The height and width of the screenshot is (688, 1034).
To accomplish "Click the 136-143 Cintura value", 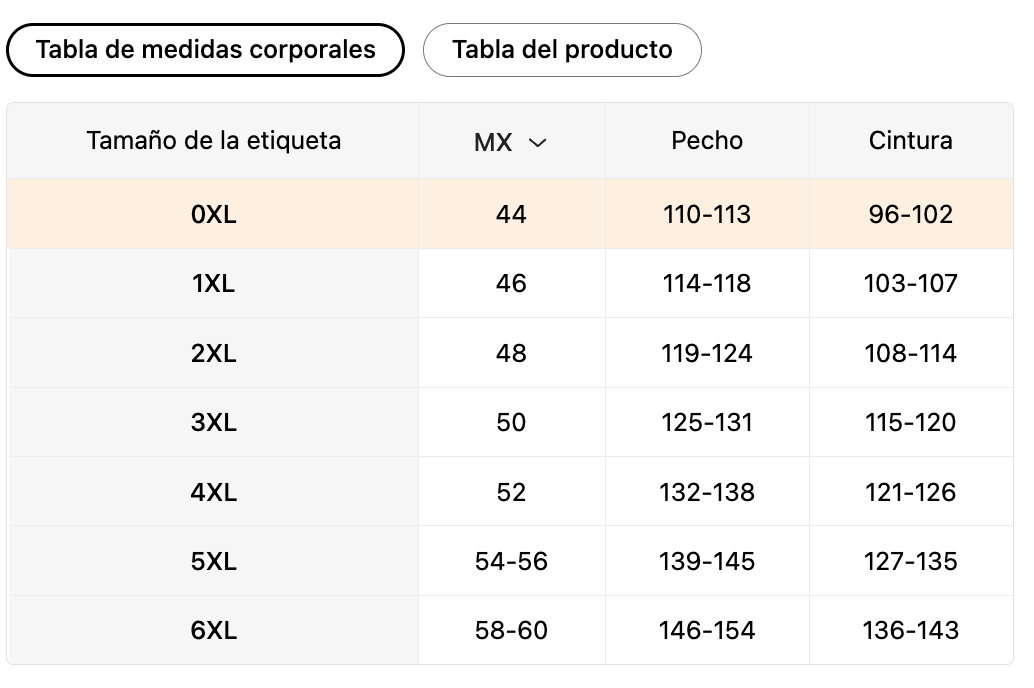I will (x=911, y=631).
